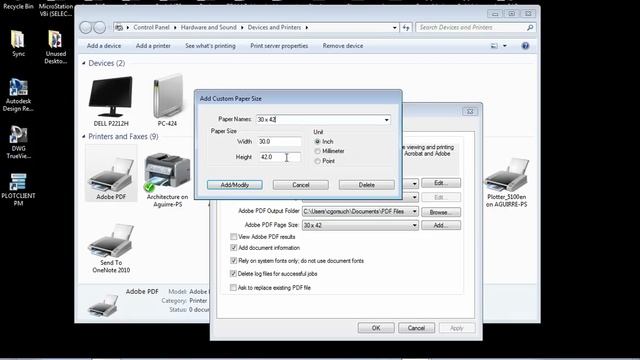Go to Control Panel breadcrumb
The height and width of the screenshot is (360, 640).
(151, 27)
